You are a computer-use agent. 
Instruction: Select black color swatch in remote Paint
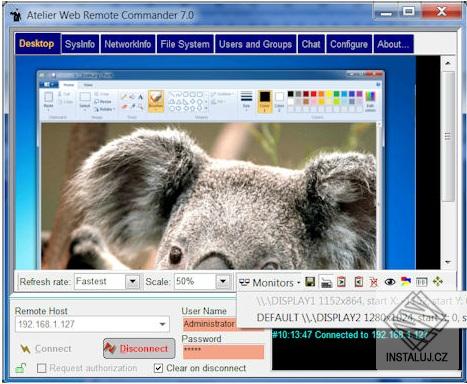click(x=291, y=94)
